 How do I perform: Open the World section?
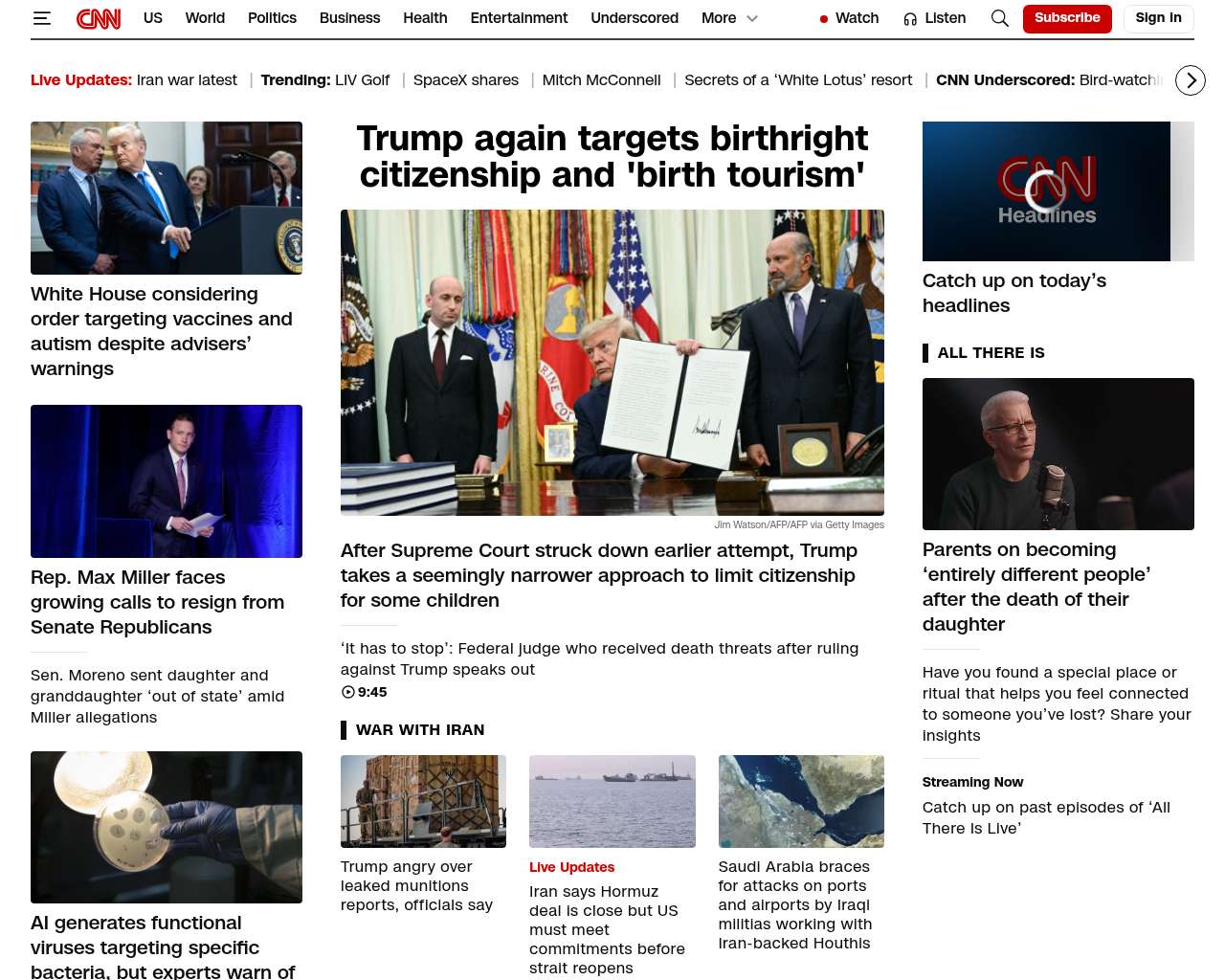pos(205,18)
